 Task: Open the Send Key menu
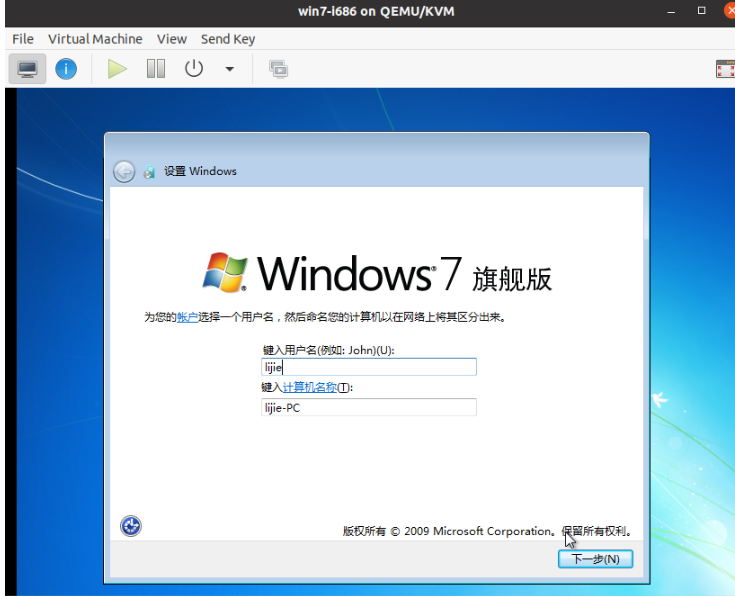click(228, 39)
